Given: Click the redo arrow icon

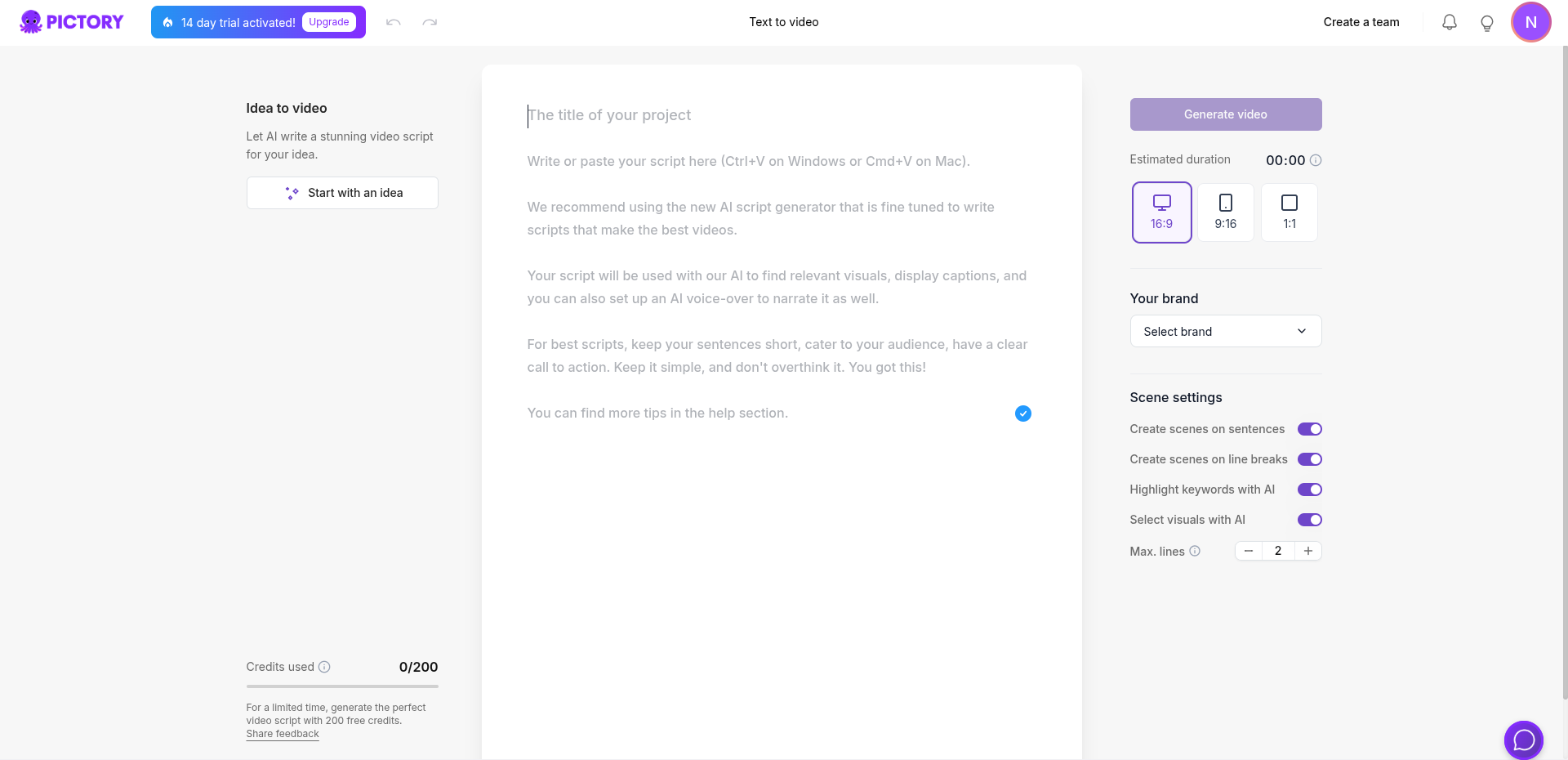Looking at the screenshot, I should point(430,22).
